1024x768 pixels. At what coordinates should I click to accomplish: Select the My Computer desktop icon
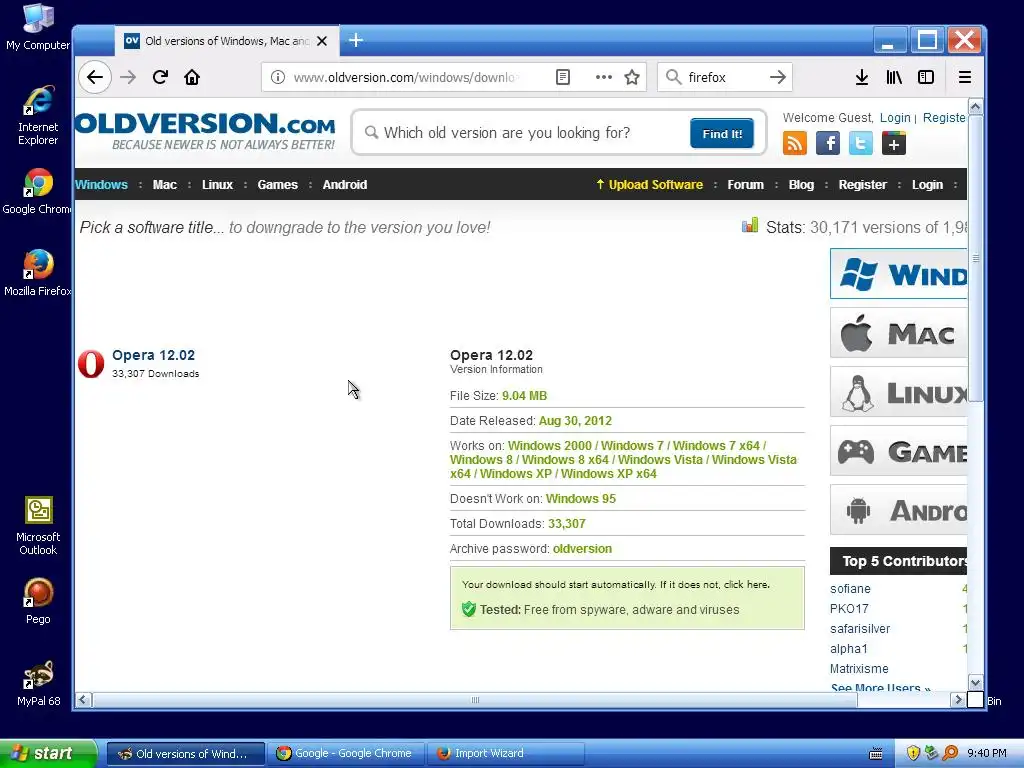(38, 27)
